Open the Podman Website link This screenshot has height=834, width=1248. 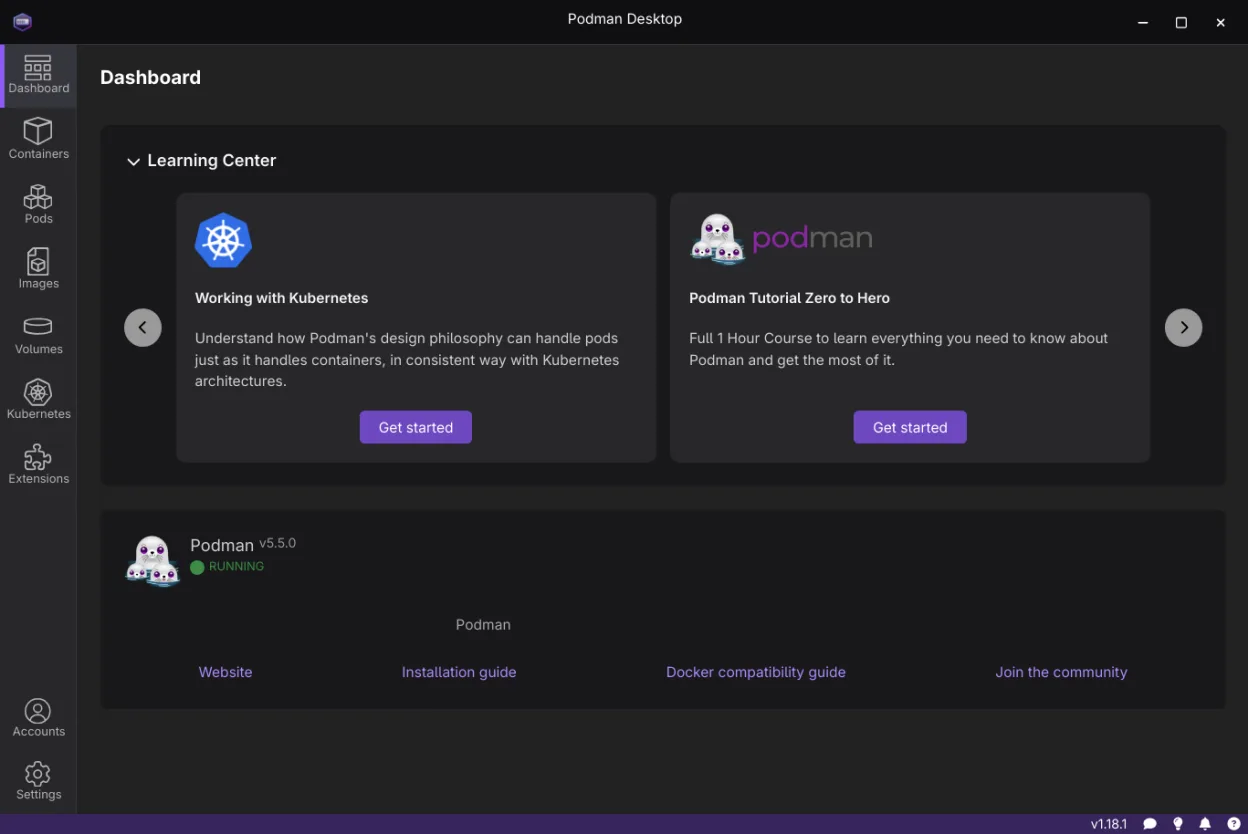coord(226,672)
